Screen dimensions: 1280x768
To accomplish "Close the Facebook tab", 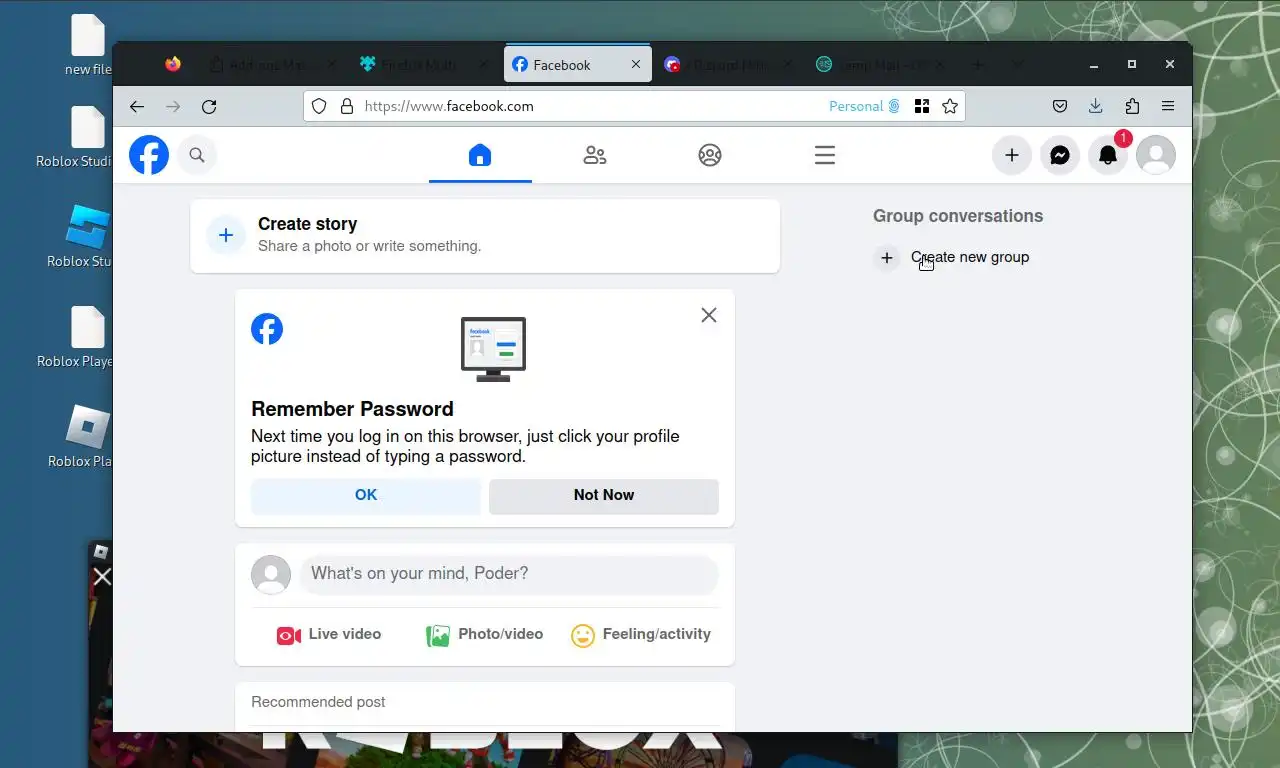I will click(x=636, y=65).
